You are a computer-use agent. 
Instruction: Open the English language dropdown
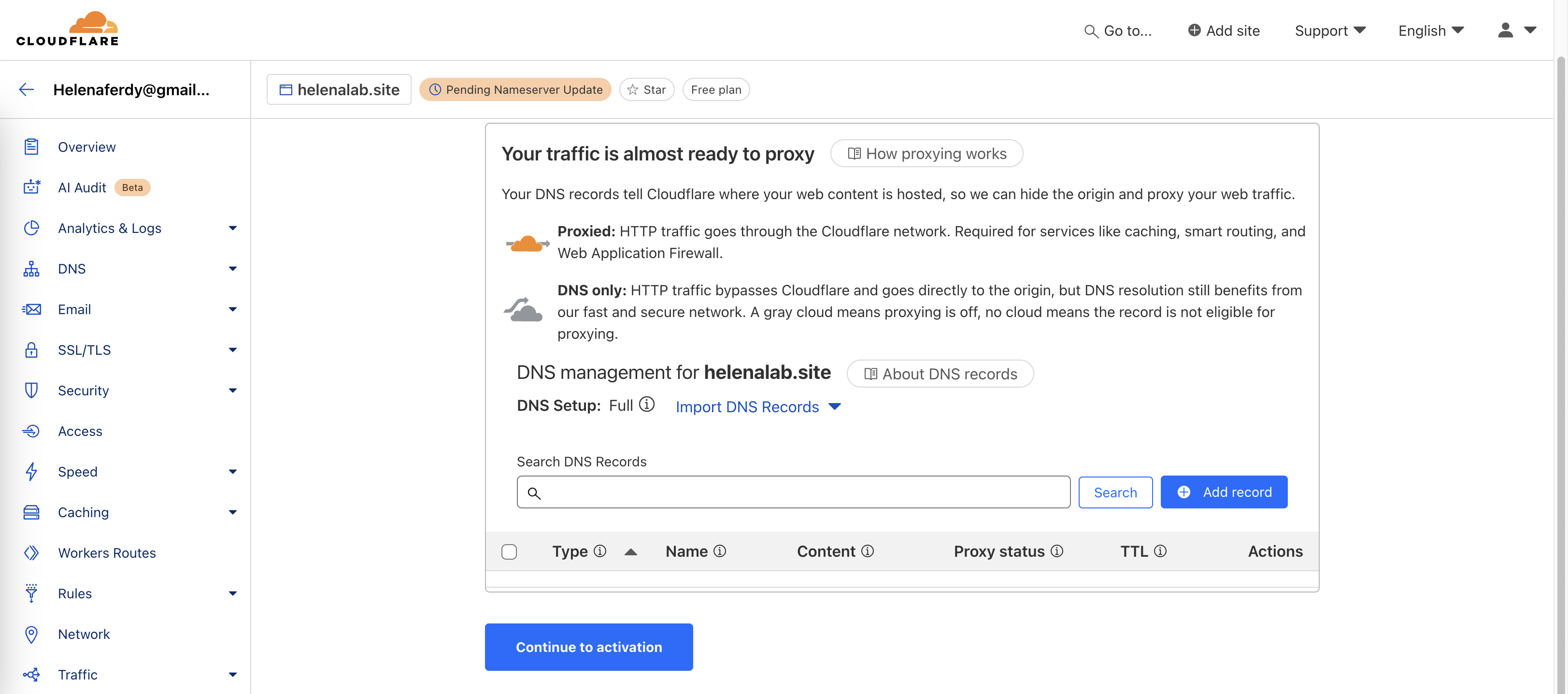[x=1430, y=30]
